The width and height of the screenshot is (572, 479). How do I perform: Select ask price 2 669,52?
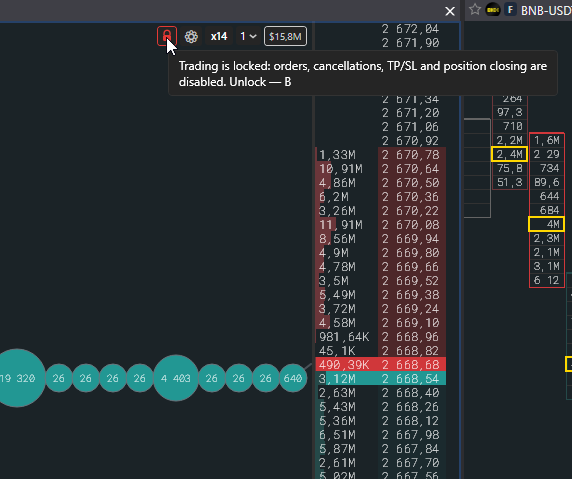(411, 281)
